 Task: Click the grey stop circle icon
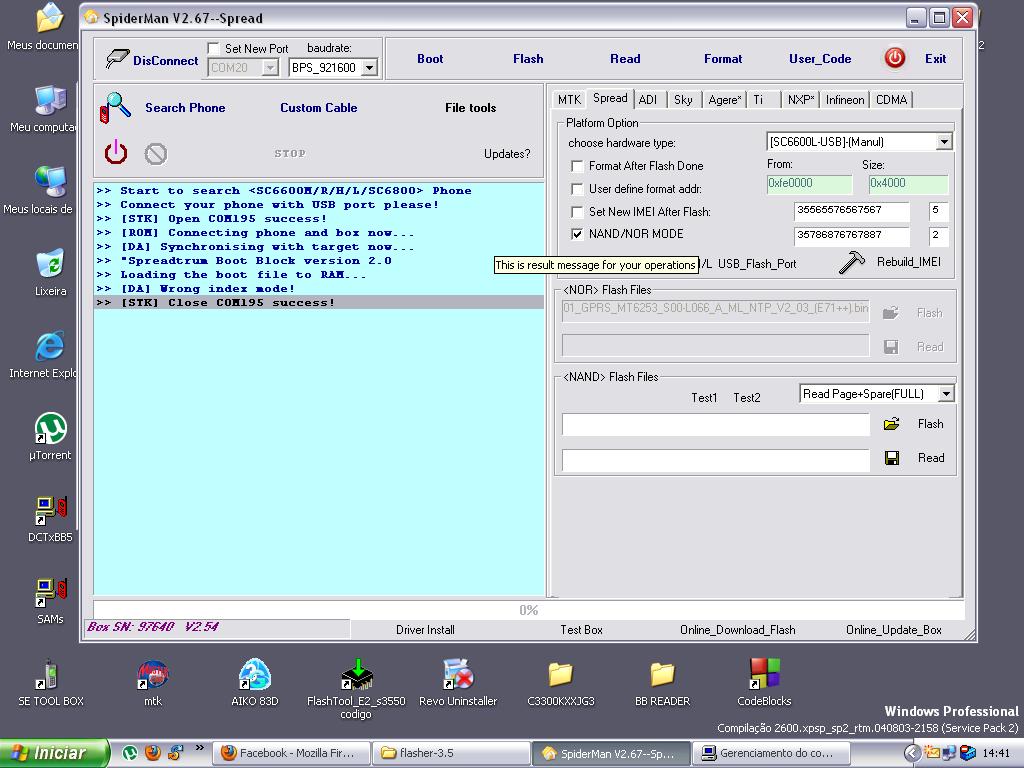(x=155, y=154)
